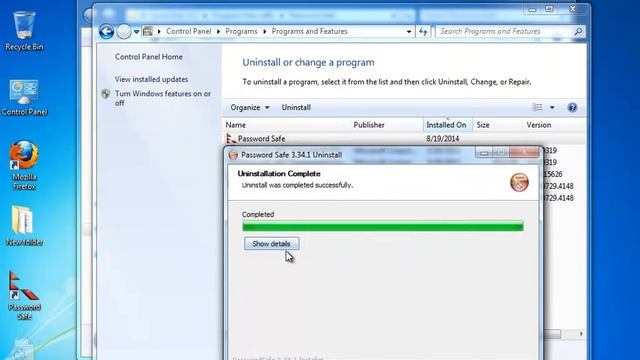Open the blue help icon
Image resolution: width=640 pixels, height=360 pixels.
pyautogui.click(x=572, y=107)
